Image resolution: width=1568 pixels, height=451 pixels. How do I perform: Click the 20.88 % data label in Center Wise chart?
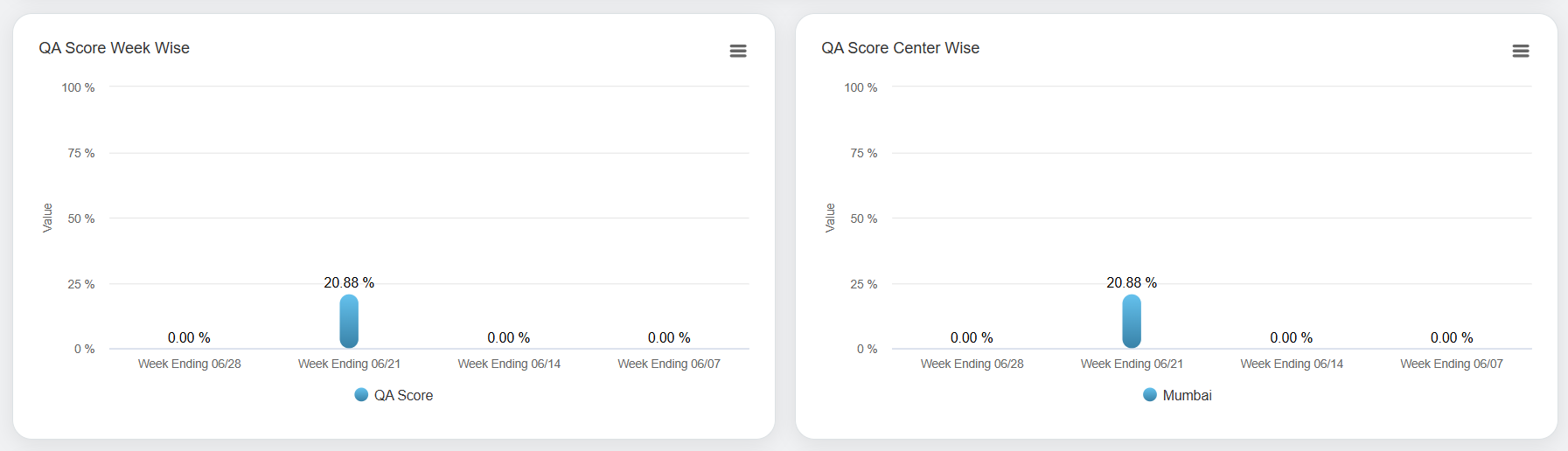pos(1132,283)
